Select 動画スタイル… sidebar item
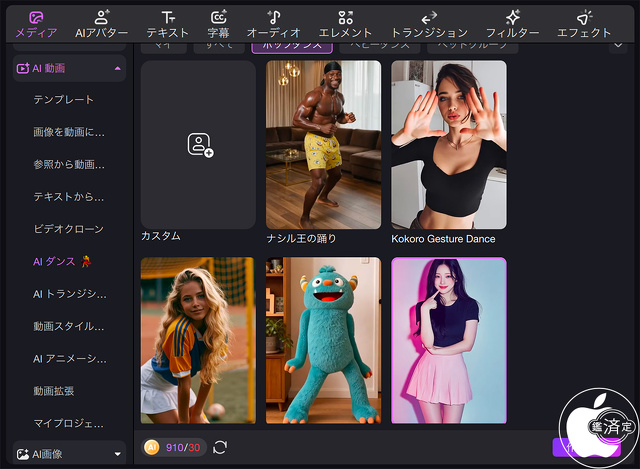 tap(69, 326)
